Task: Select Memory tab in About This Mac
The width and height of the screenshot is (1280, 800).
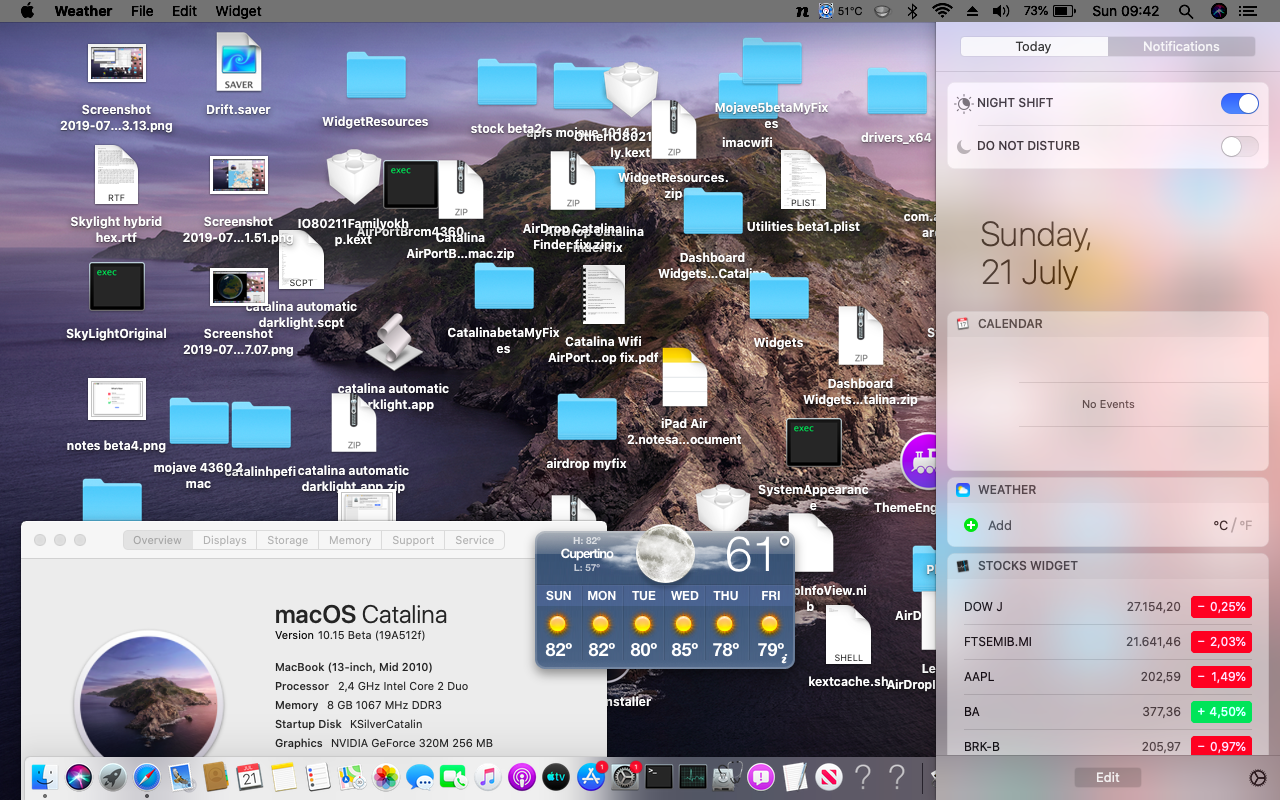Action: [x=350, y=540]
